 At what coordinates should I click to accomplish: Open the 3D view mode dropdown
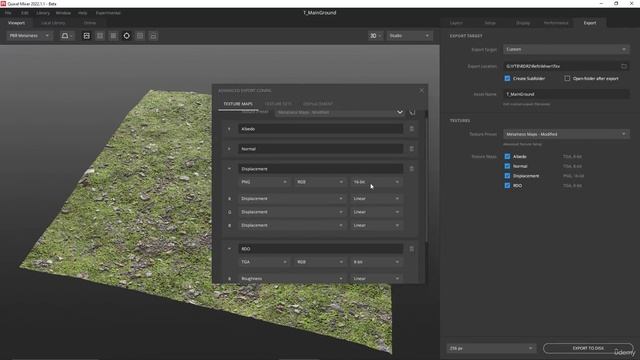[x=376, y=36]
